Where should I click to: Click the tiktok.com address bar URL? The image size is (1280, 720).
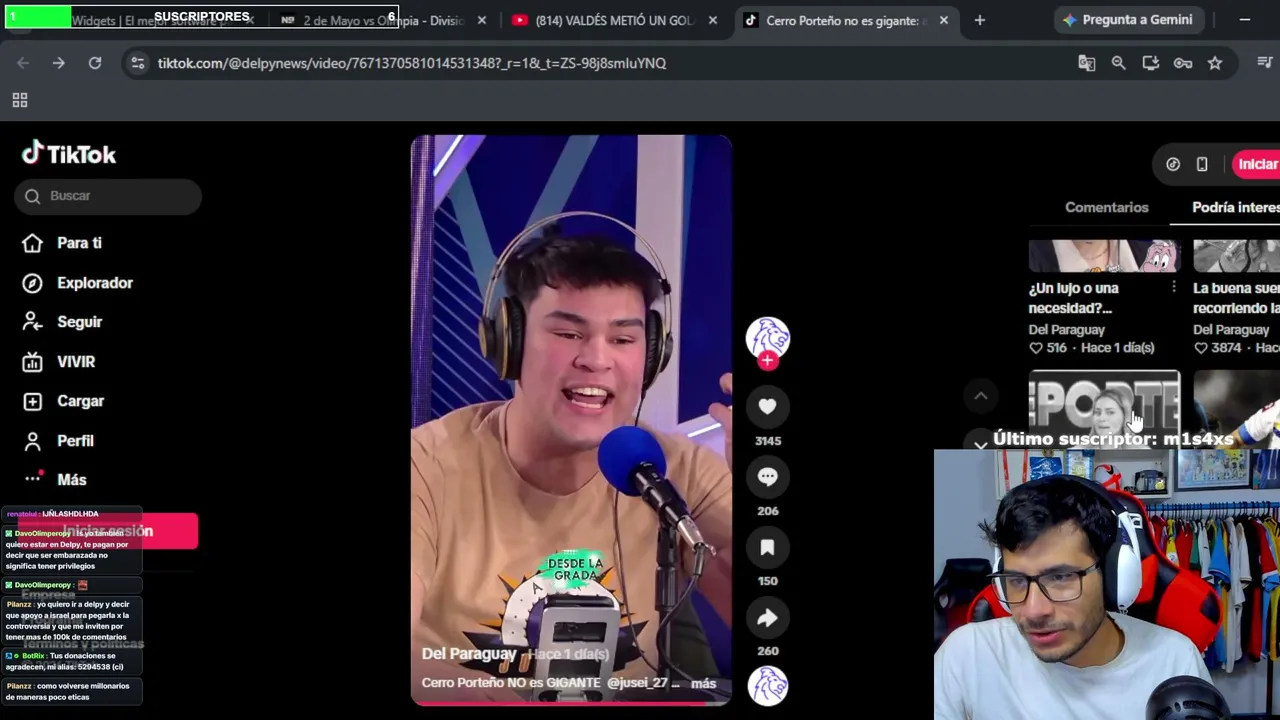pyautogui.click(x=412, y=63)
